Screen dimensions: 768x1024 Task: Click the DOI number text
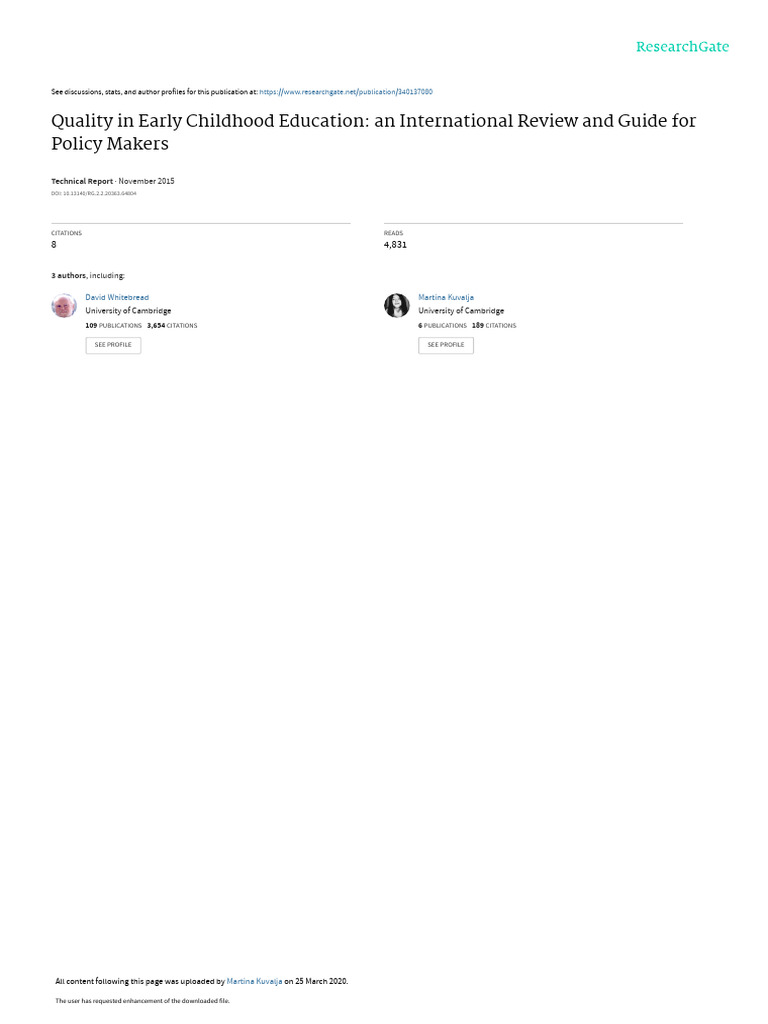pyautogui.click(x=94, y=193)
